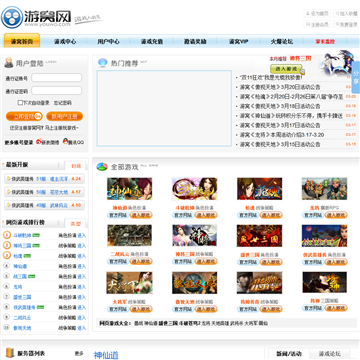The image size is (360, 360).
Task: Go to the 游窝首页 nav tab
Action: pos(22,41)
